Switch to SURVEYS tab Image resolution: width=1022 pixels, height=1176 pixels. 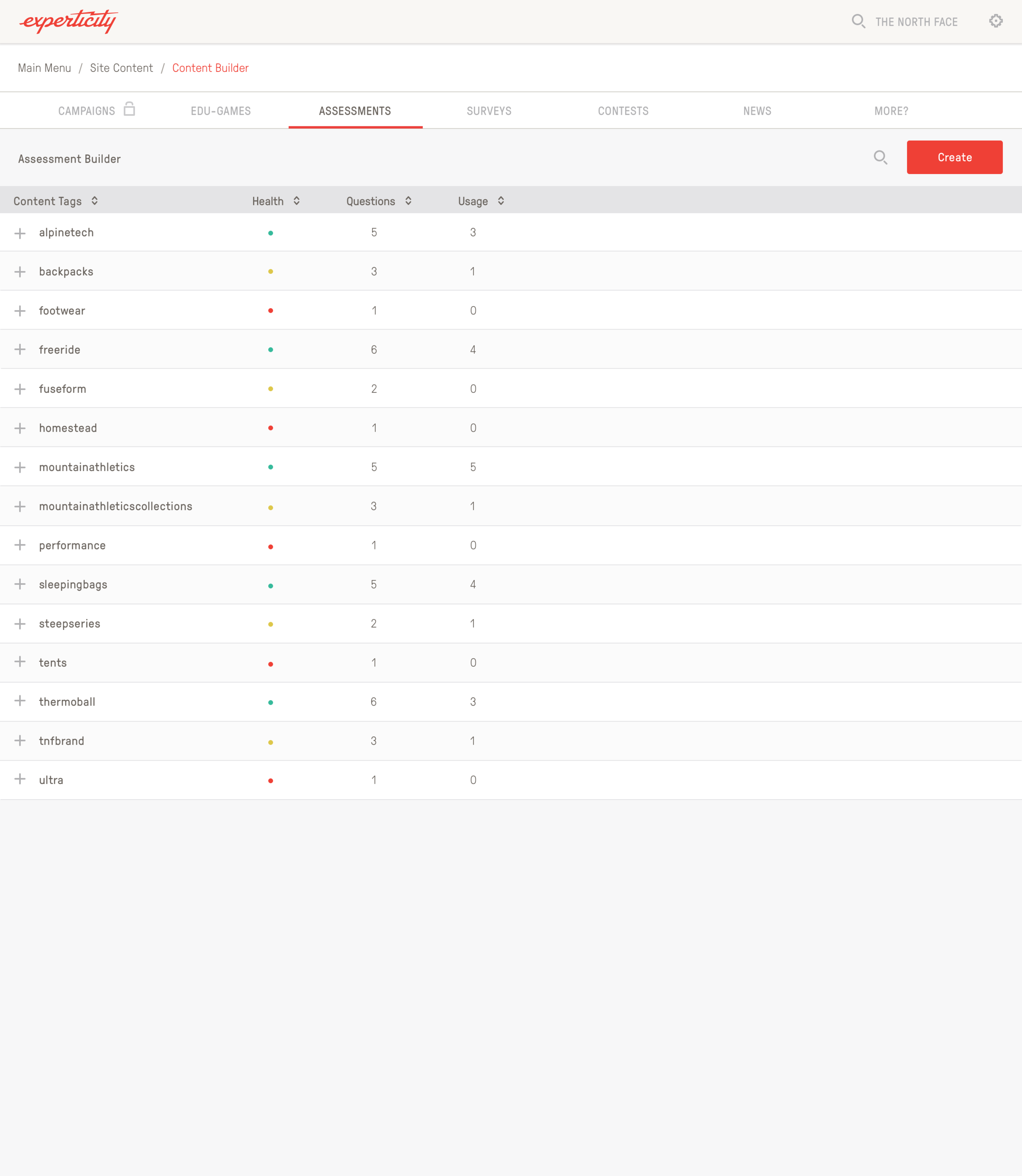pyautogui.click(x=489, y=110)
